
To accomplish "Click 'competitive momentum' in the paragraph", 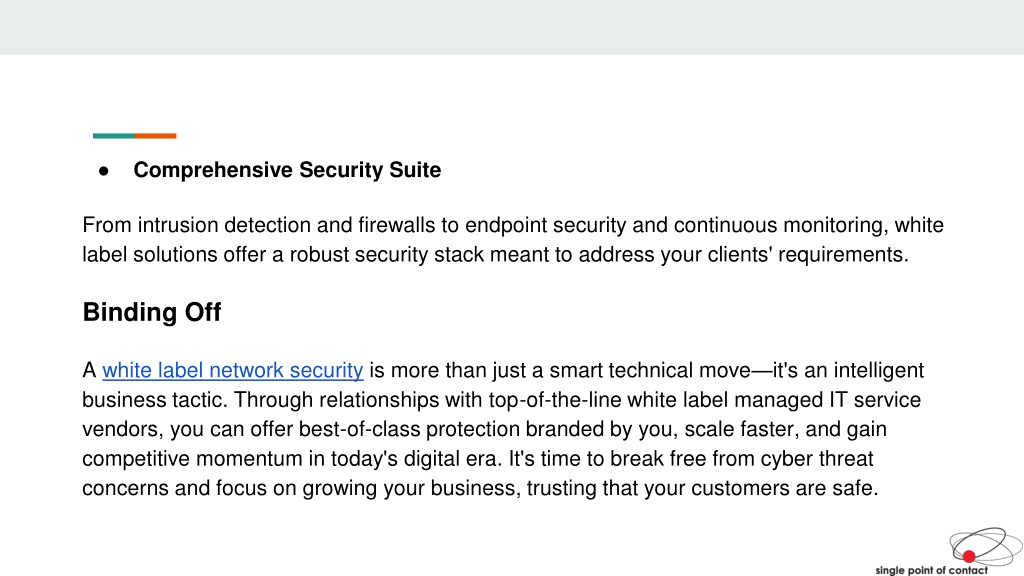I will click(x=193, y=458).
